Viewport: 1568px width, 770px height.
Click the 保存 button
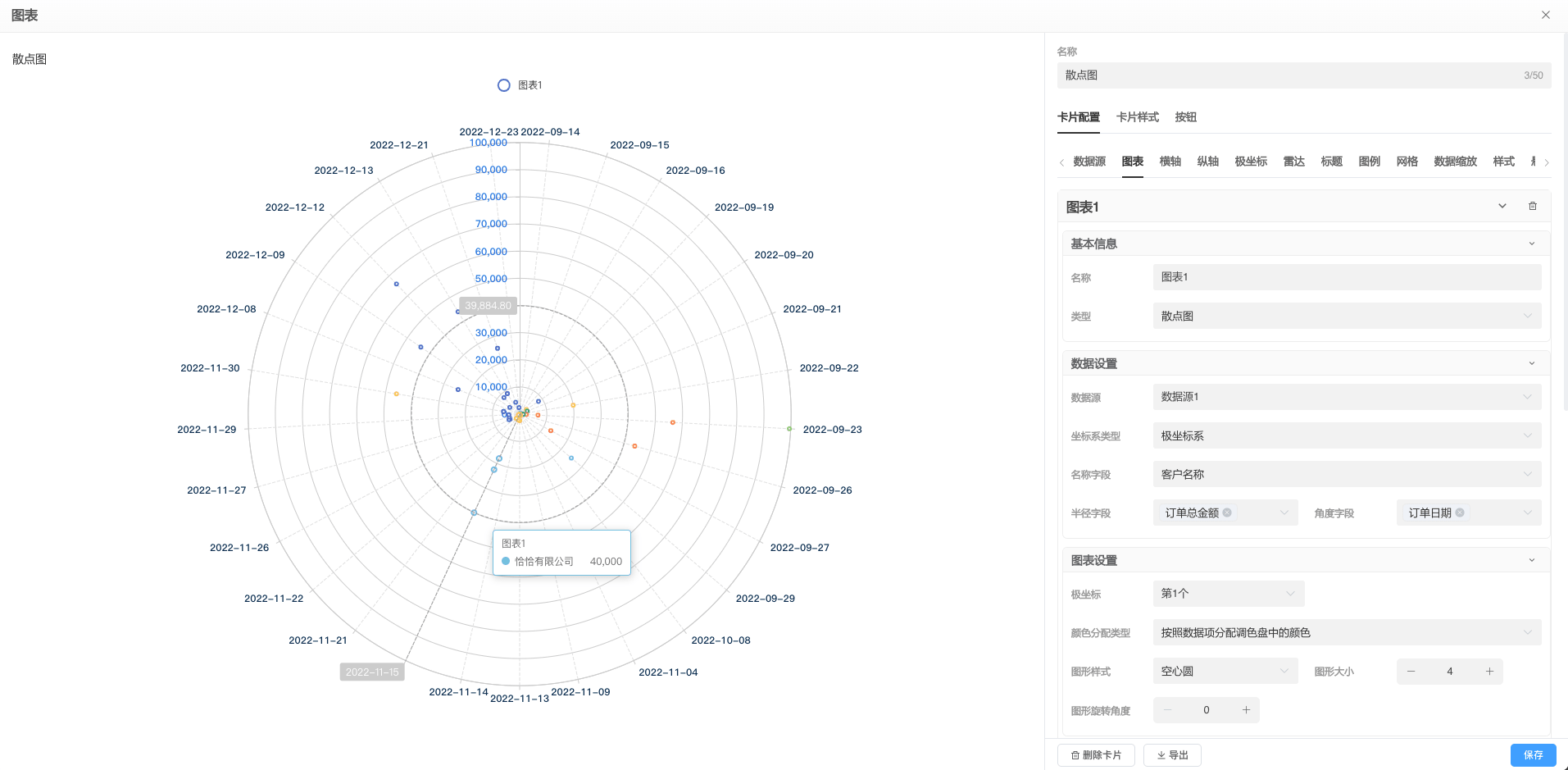[1533, 755]
